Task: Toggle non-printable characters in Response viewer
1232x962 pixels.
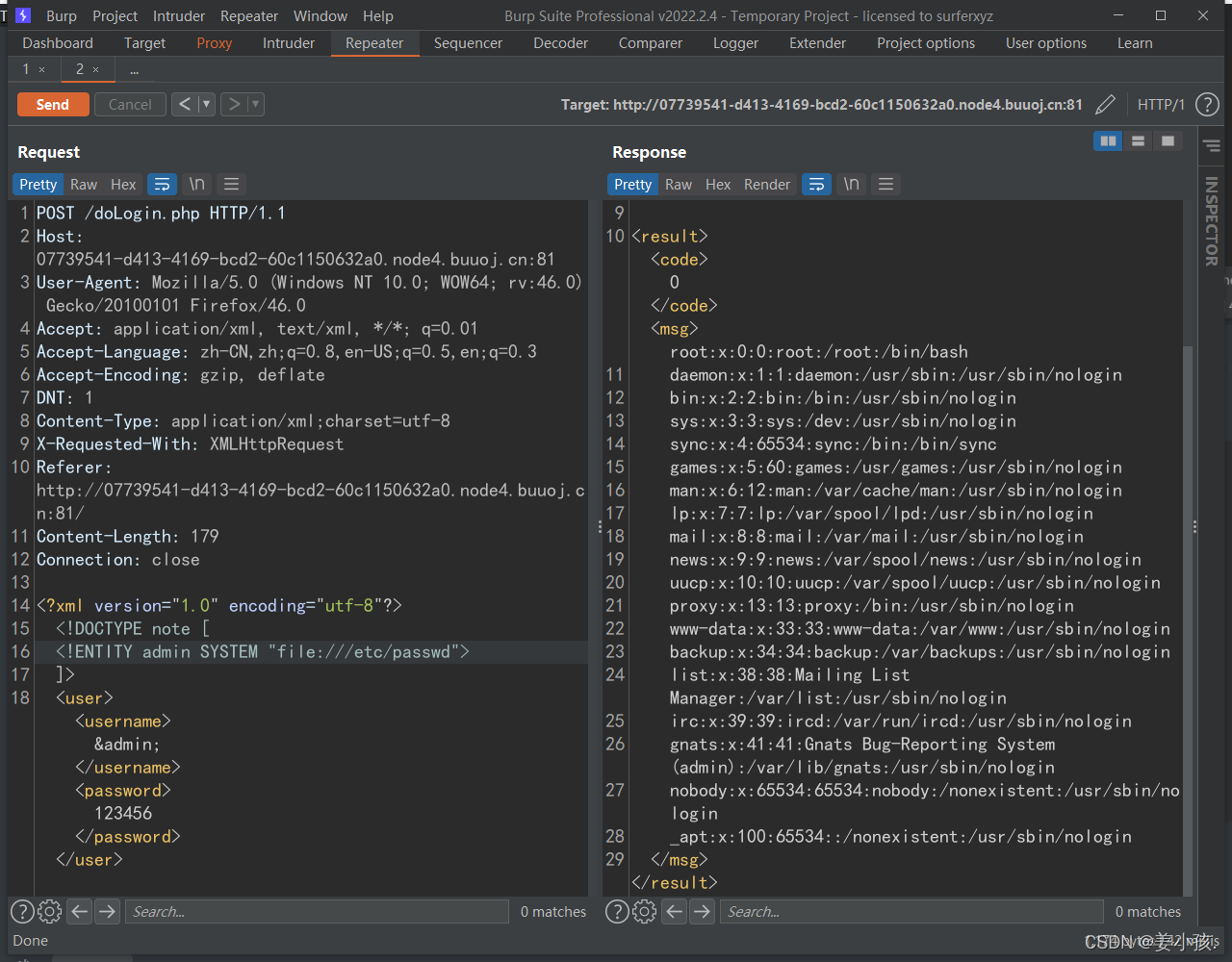Action: pyautogui.click(x=851, y=185)
